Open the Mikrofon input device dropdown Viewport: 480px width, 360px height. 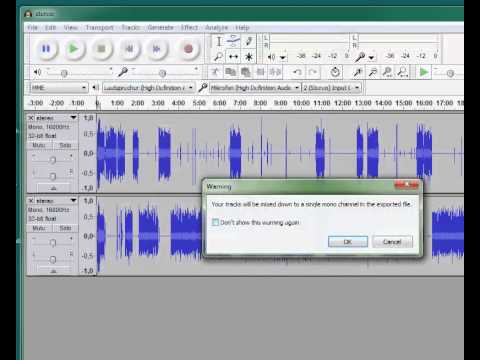pyautogui.click(x=255, y=88)
